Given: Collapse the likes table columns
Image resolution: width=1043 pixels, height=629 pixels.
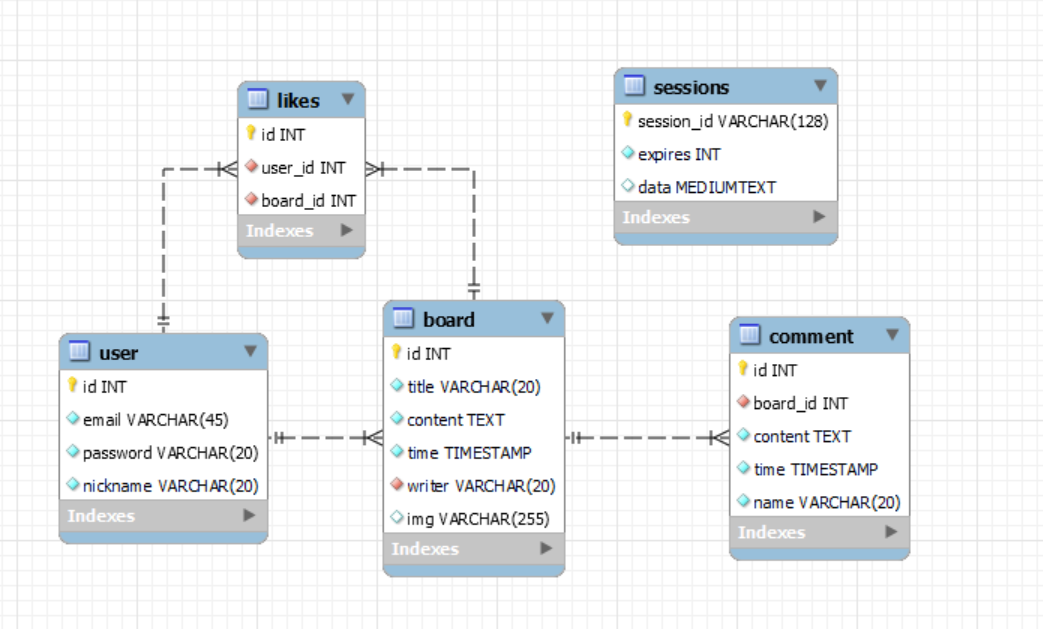Looking at the screenshot, I should tap(347, 99).
